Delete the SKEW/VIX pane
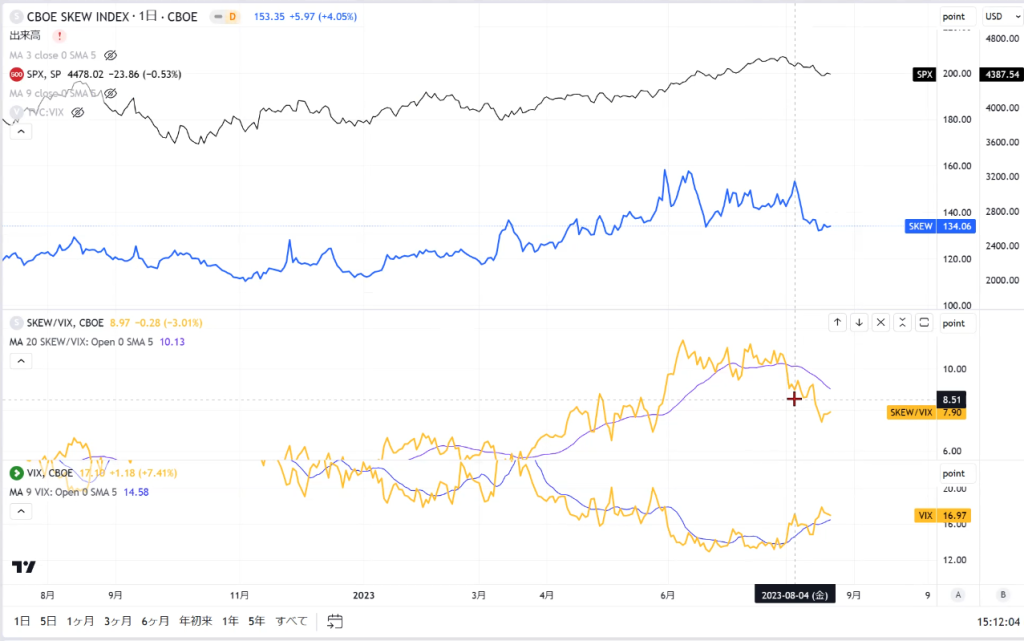 pyautogui.click(x=880, y=322)
